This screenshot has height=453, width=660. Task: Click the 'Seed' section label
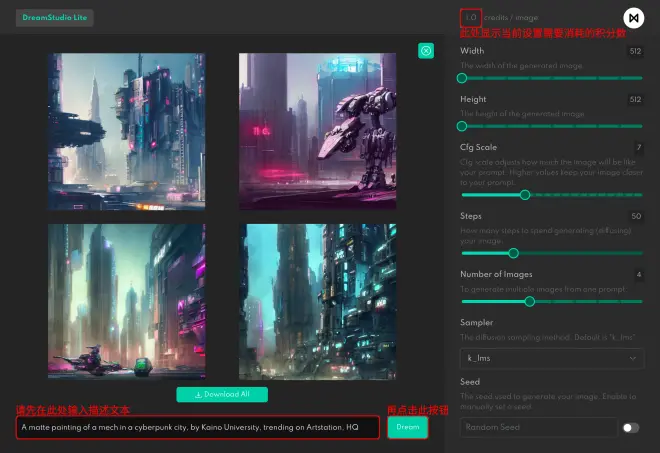(x=470, y=382)
